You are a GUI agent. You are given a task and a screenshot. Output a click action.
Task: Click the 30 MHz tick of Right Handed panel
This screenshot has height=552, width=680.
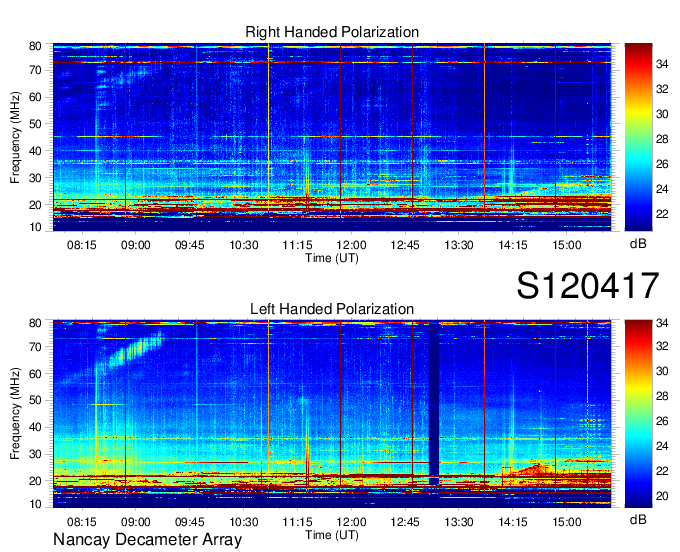pyautogui.click(x=35, y=178)
